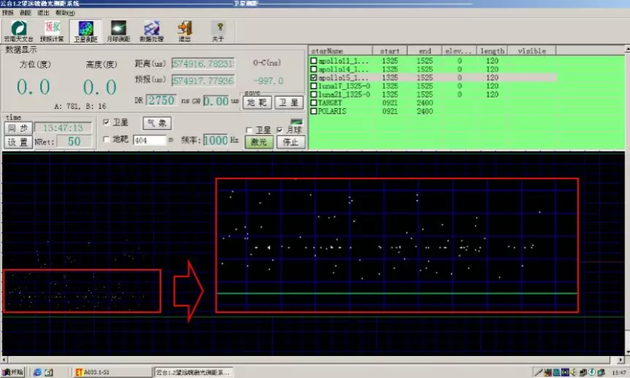Toggle the 月球 checkbox above 停止
Screen dimensions: 630x378
click(280, 130)
